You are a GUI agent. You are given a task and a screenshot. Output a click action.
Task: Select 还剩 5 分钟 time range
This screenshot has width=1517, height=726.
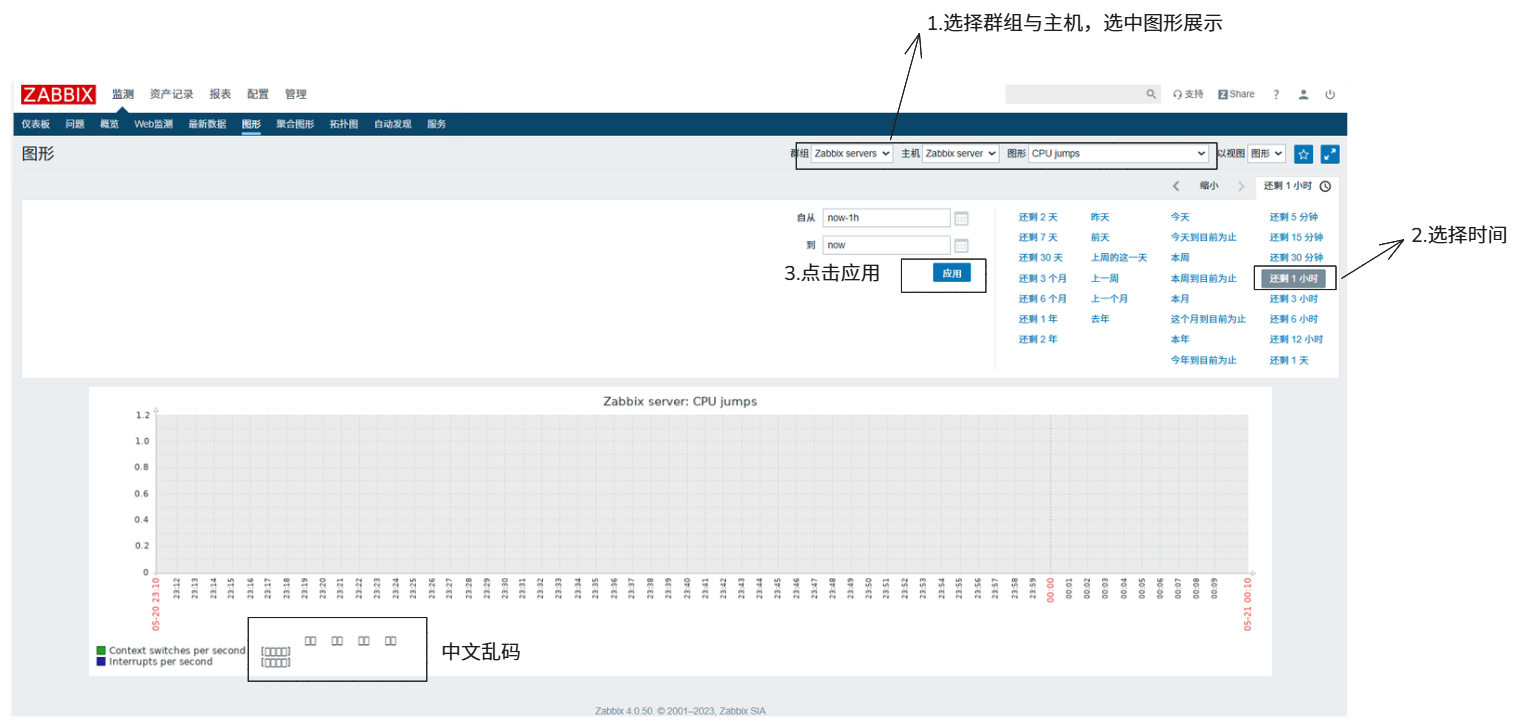[1294, 217]
